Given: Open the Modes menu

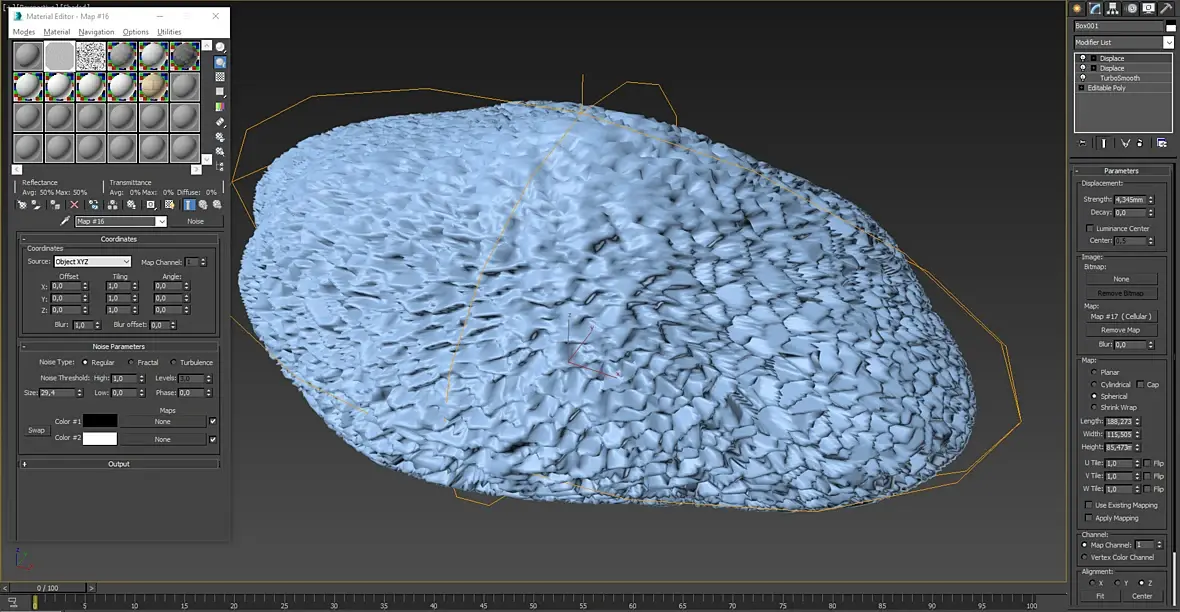Looking at the screenshot, I should (x=23, y=32).
